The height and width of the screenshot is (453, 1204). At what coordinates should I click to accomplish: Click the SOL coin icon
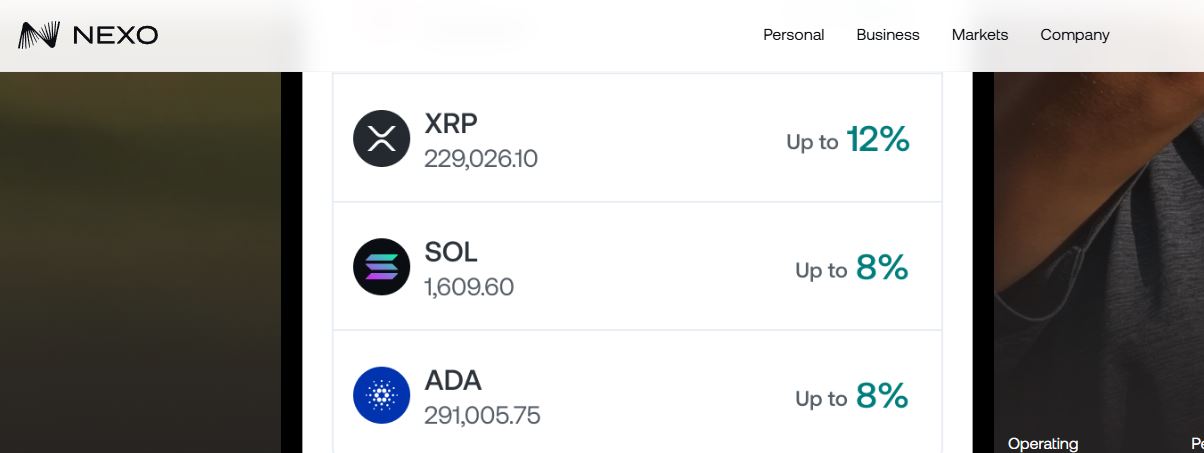click(382, 266)
